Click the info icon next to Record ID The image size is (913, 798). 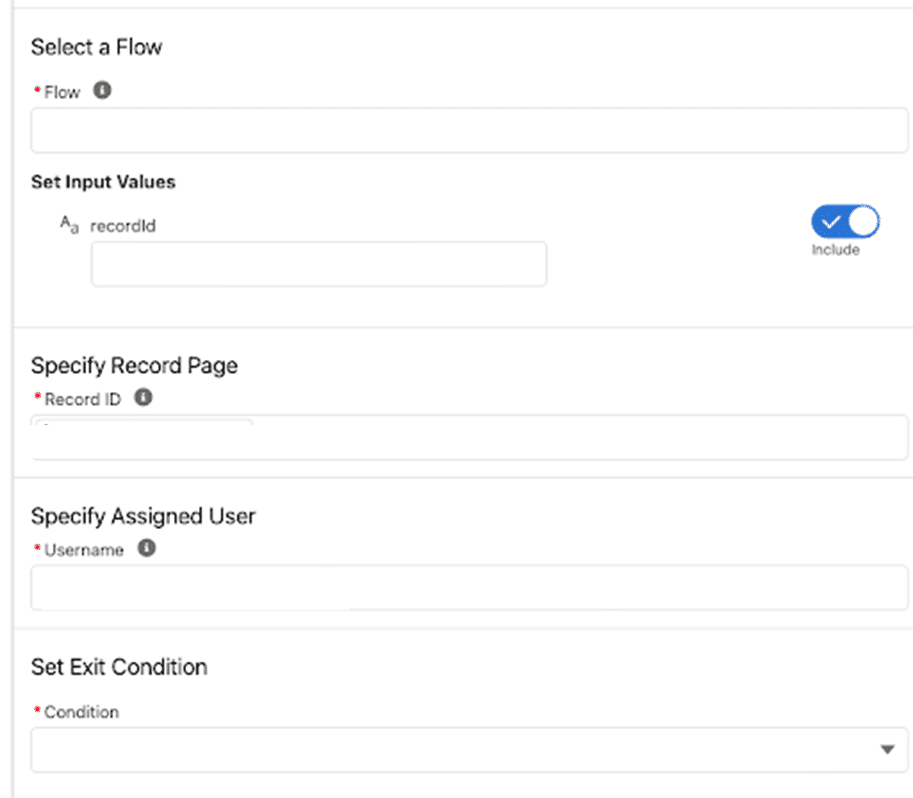pyautogui.click(x=143, y=398)
